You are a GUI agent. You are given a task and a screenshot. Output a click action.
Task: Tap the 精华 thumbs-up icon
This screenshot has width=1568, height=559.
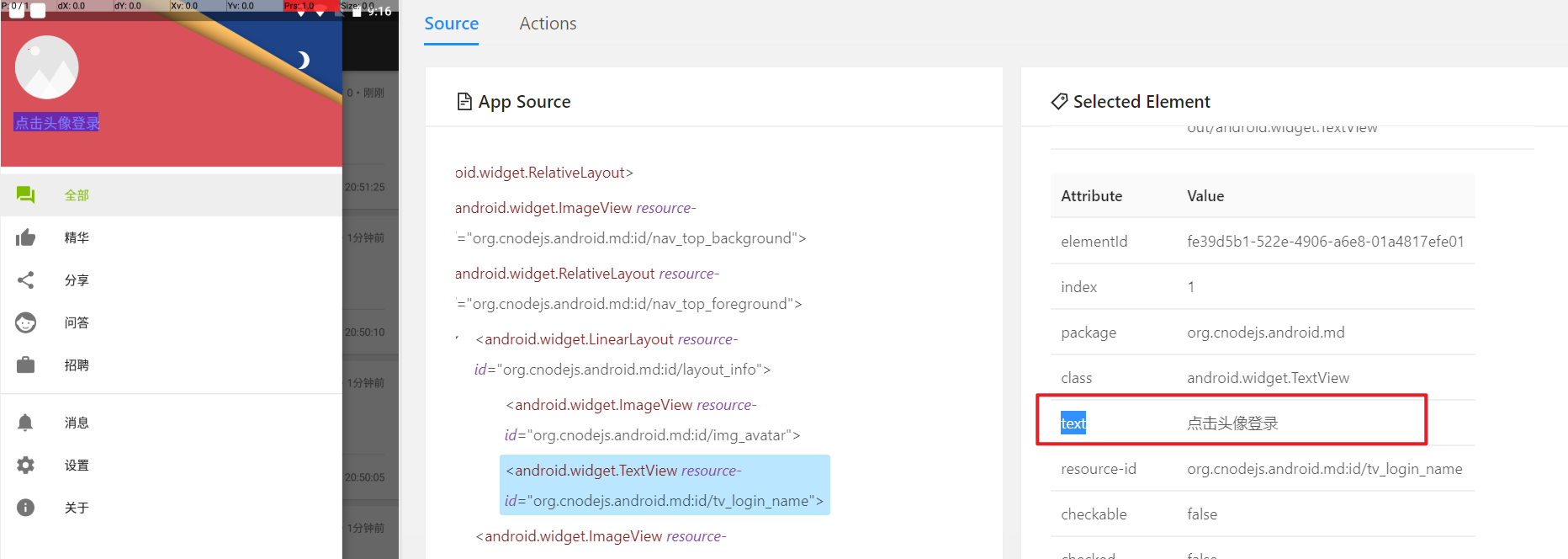25,238
